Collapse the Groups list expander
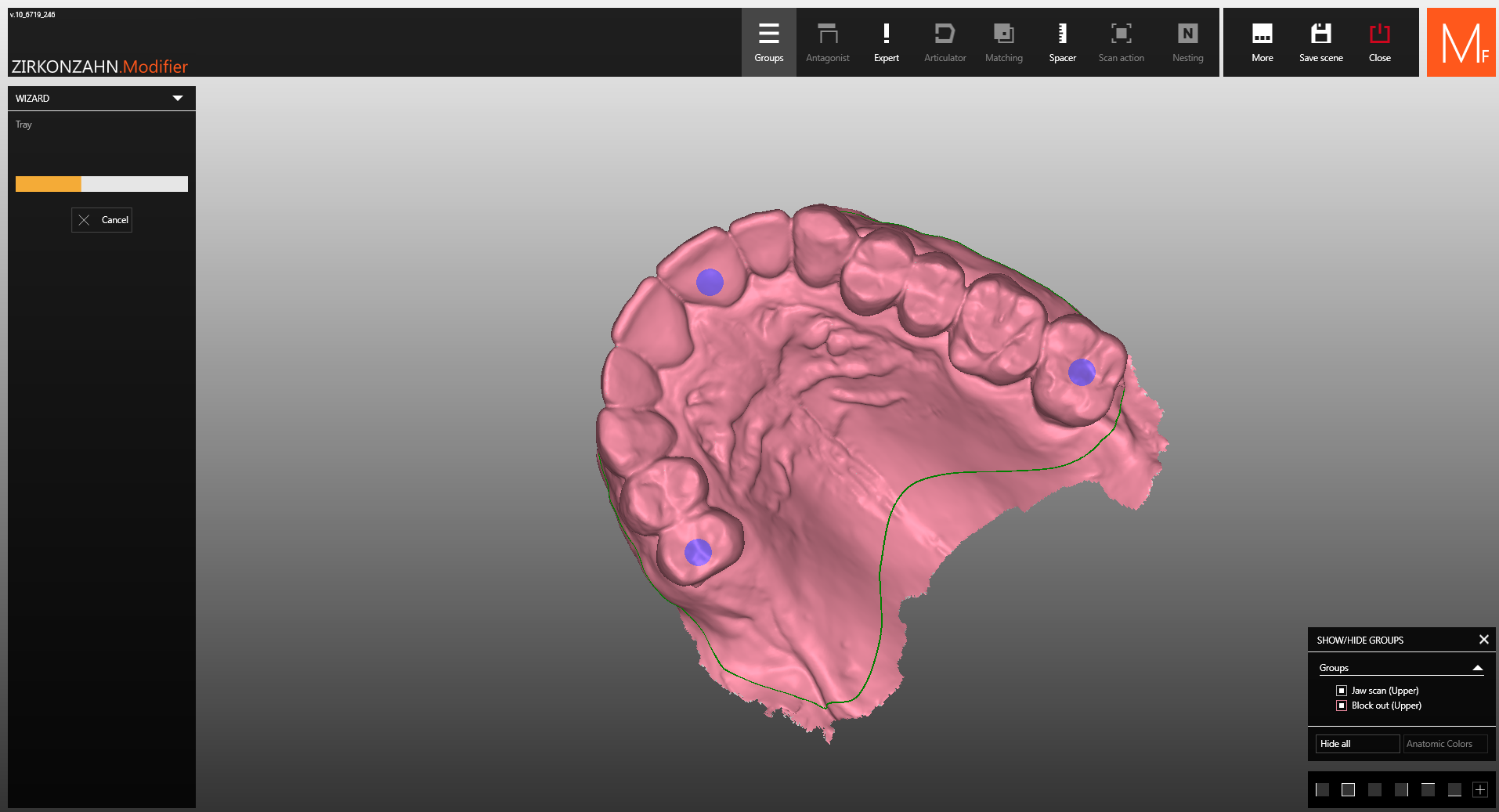 click(x=1477, y=668)
